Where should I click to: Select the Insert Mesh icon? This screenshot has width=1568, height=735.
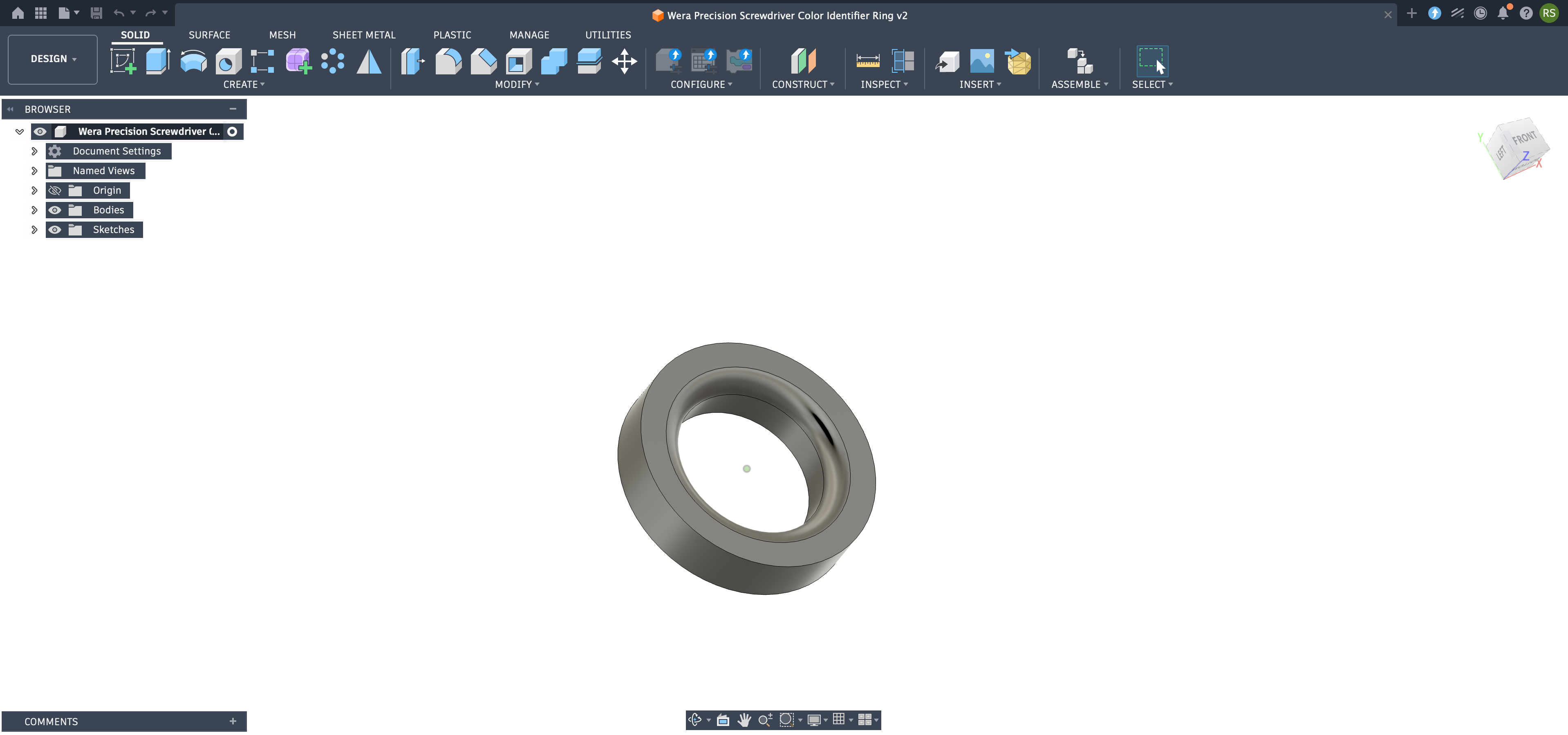pyautogui.click(x=1018, y=61)
